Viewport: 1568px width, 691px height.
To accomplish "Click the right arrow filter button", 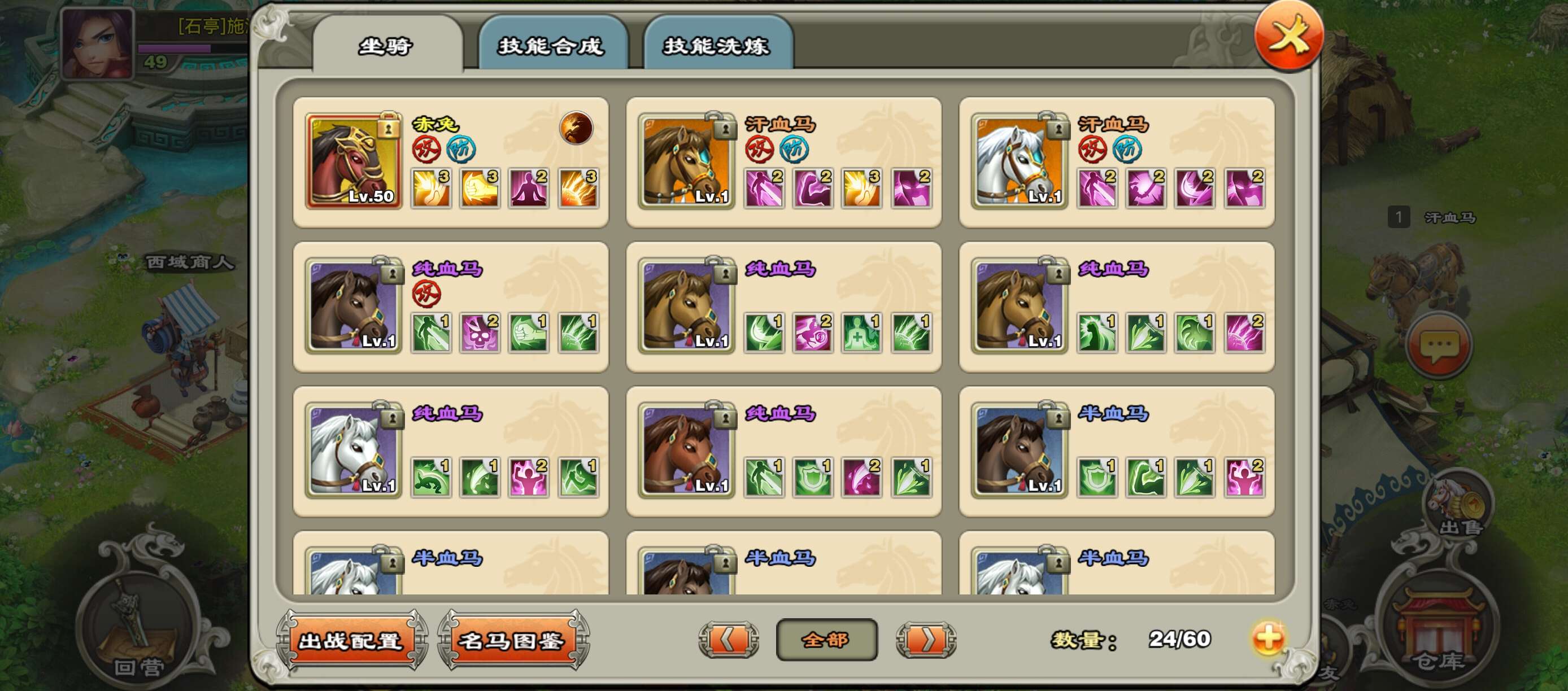I will coord(926,640).
